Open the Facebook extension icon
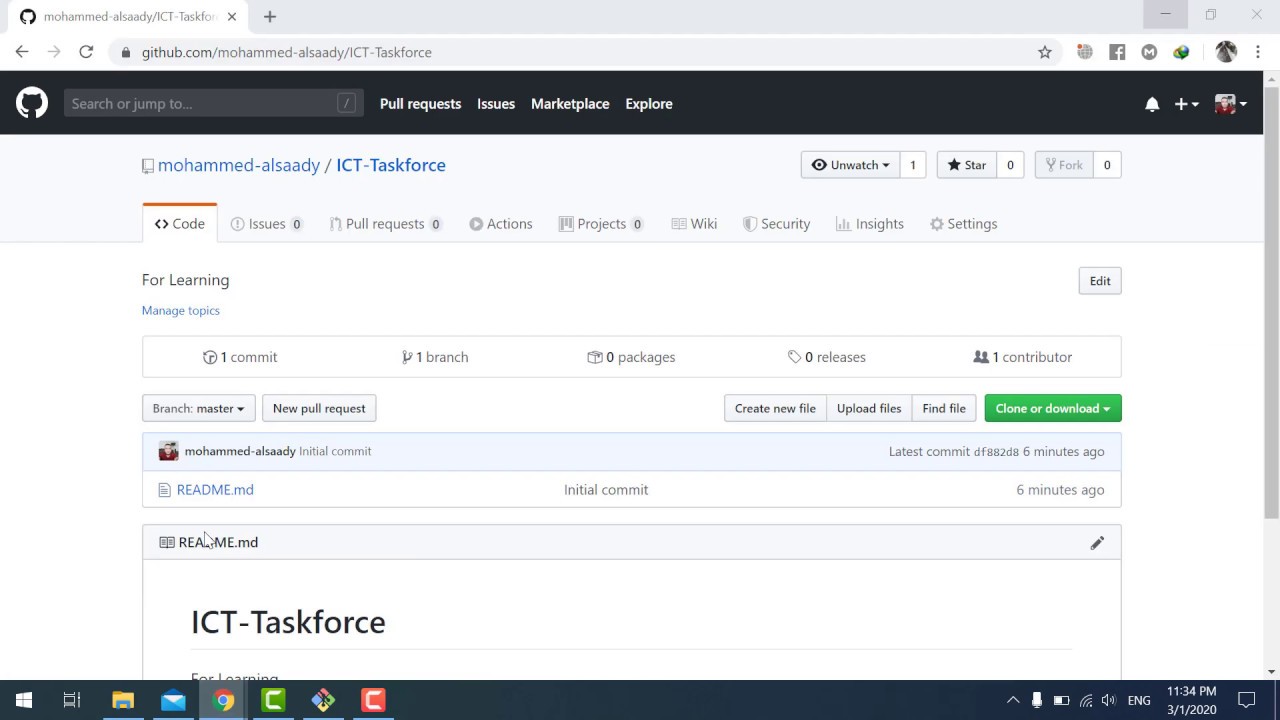This screenshot has width=1280, height=720. coord(1117,52)
